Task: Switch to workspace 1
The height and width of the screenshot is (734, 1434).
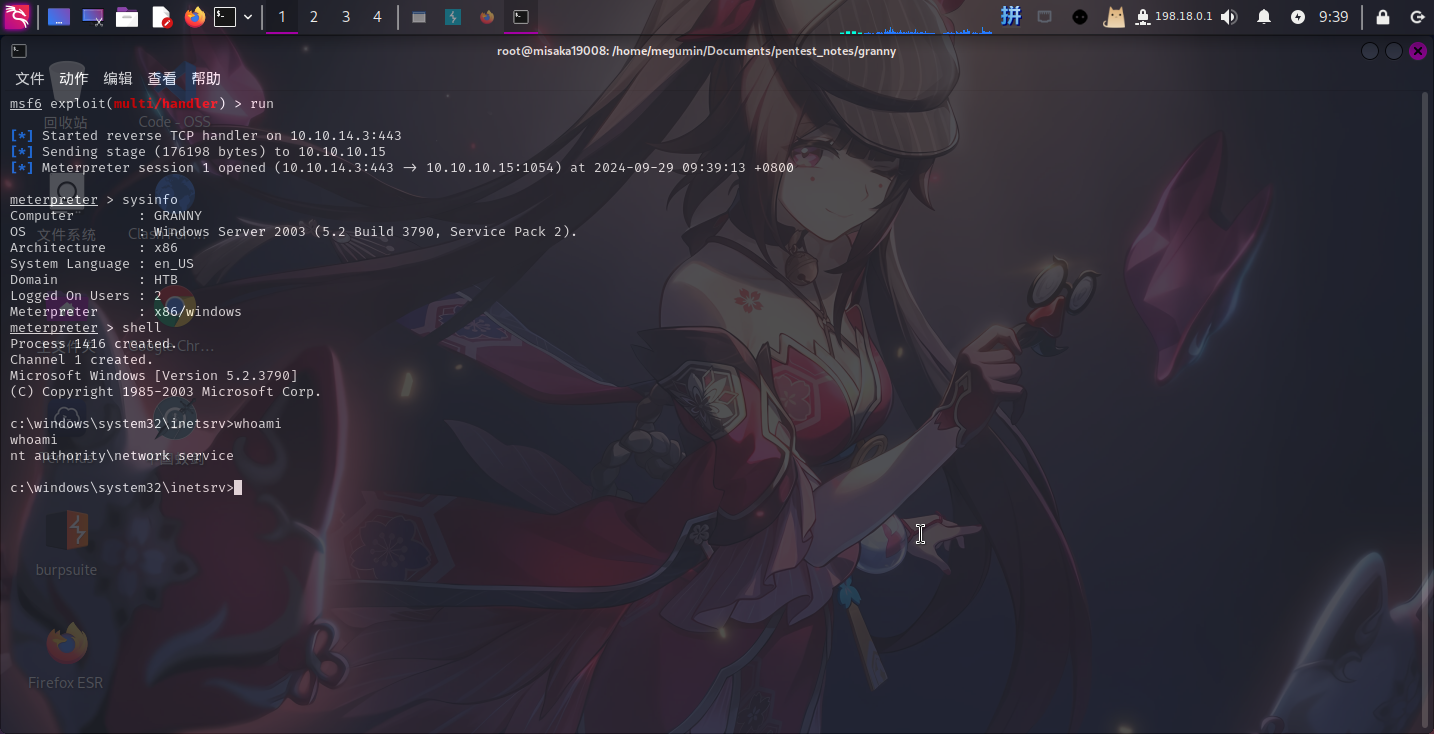Action: click(282, 17)
